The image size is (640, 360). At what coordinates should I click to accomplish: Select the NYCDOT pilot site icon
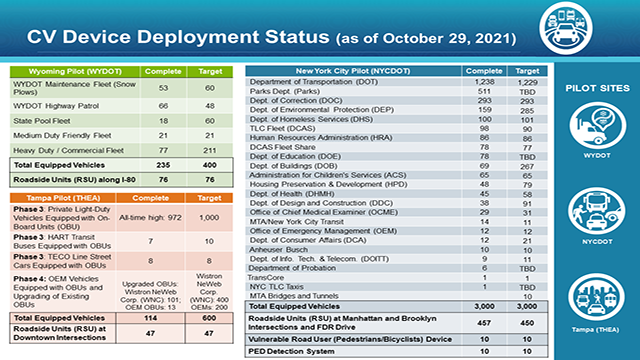tap(597, 211)
